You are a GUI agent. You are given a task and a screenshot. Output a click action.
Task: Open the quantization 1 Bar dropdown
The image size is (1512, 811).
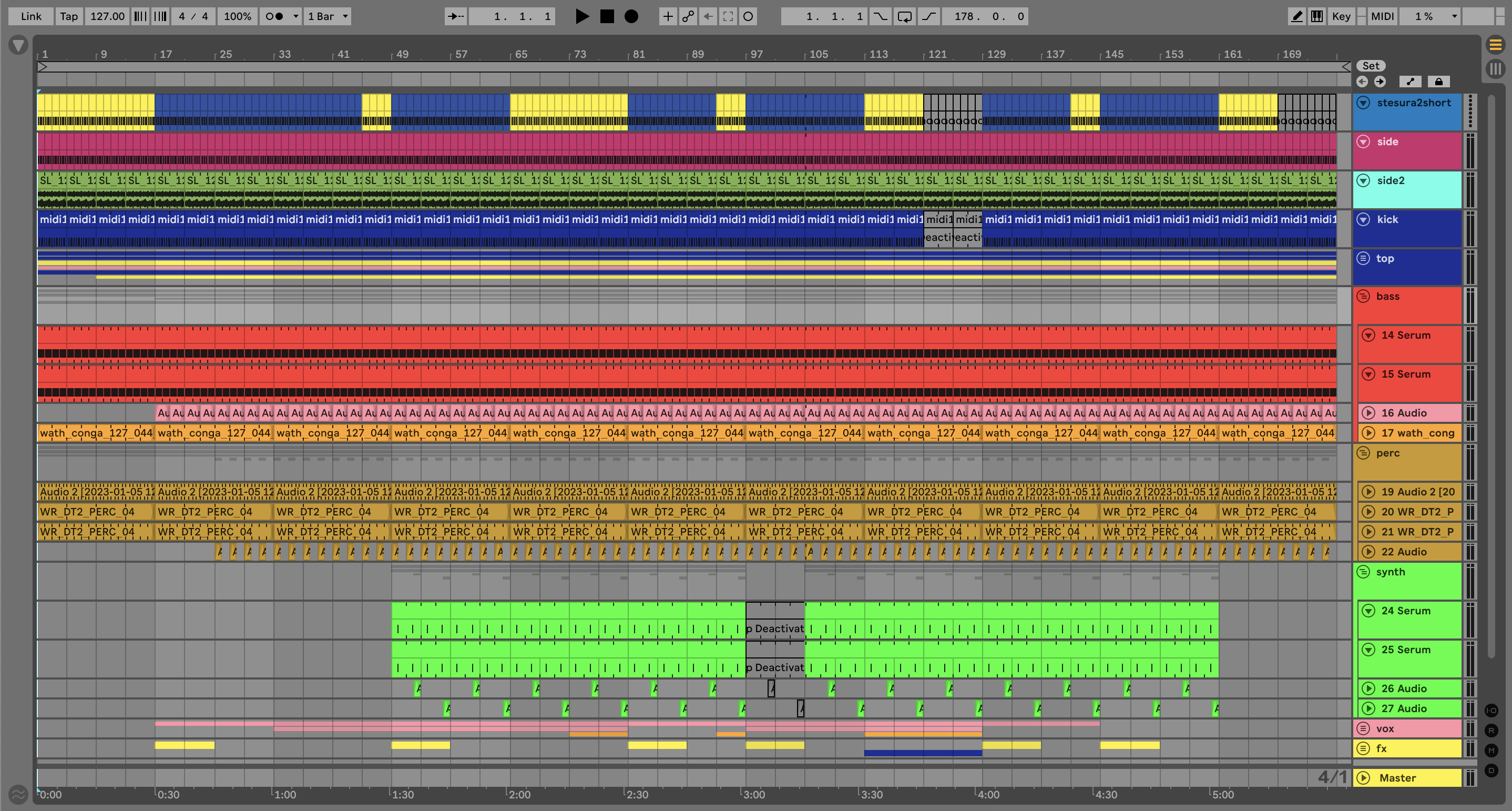point(328,16)
